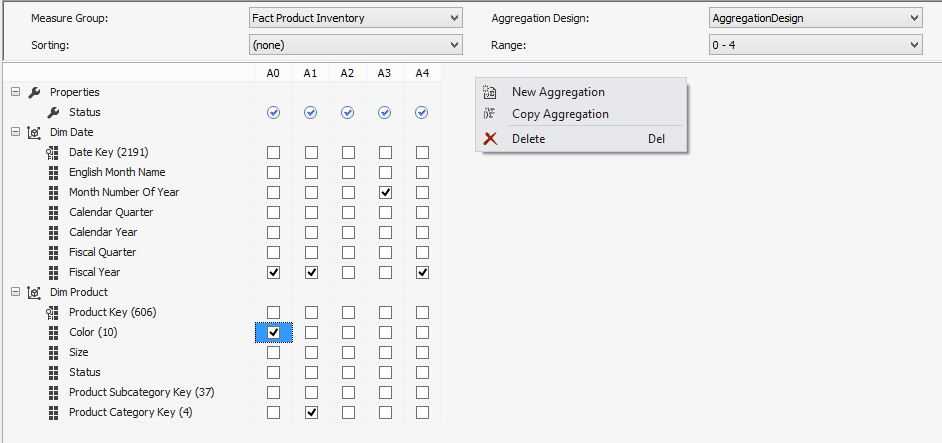Click the Date Key attribute icon
Image resolution: width=942 pixels, height=443 pixels.
[53, 152]
